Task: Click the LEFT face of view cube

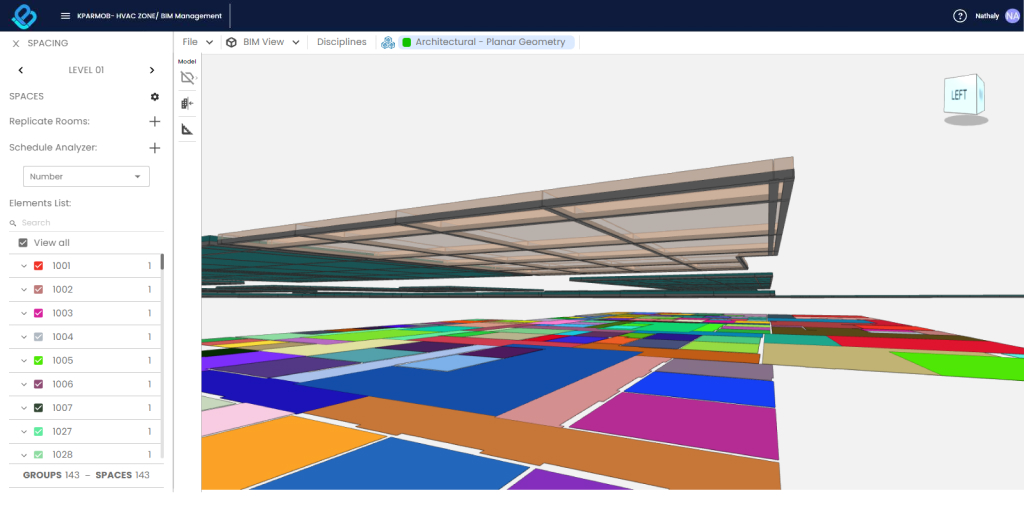Action: pos(959,96)
